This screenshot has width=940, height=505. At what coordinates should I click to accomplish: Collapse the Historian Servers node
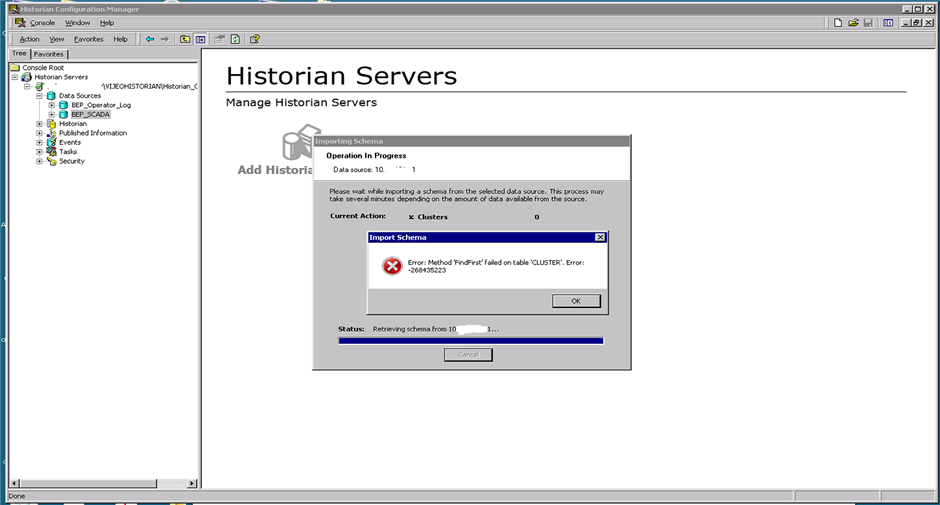15,77
